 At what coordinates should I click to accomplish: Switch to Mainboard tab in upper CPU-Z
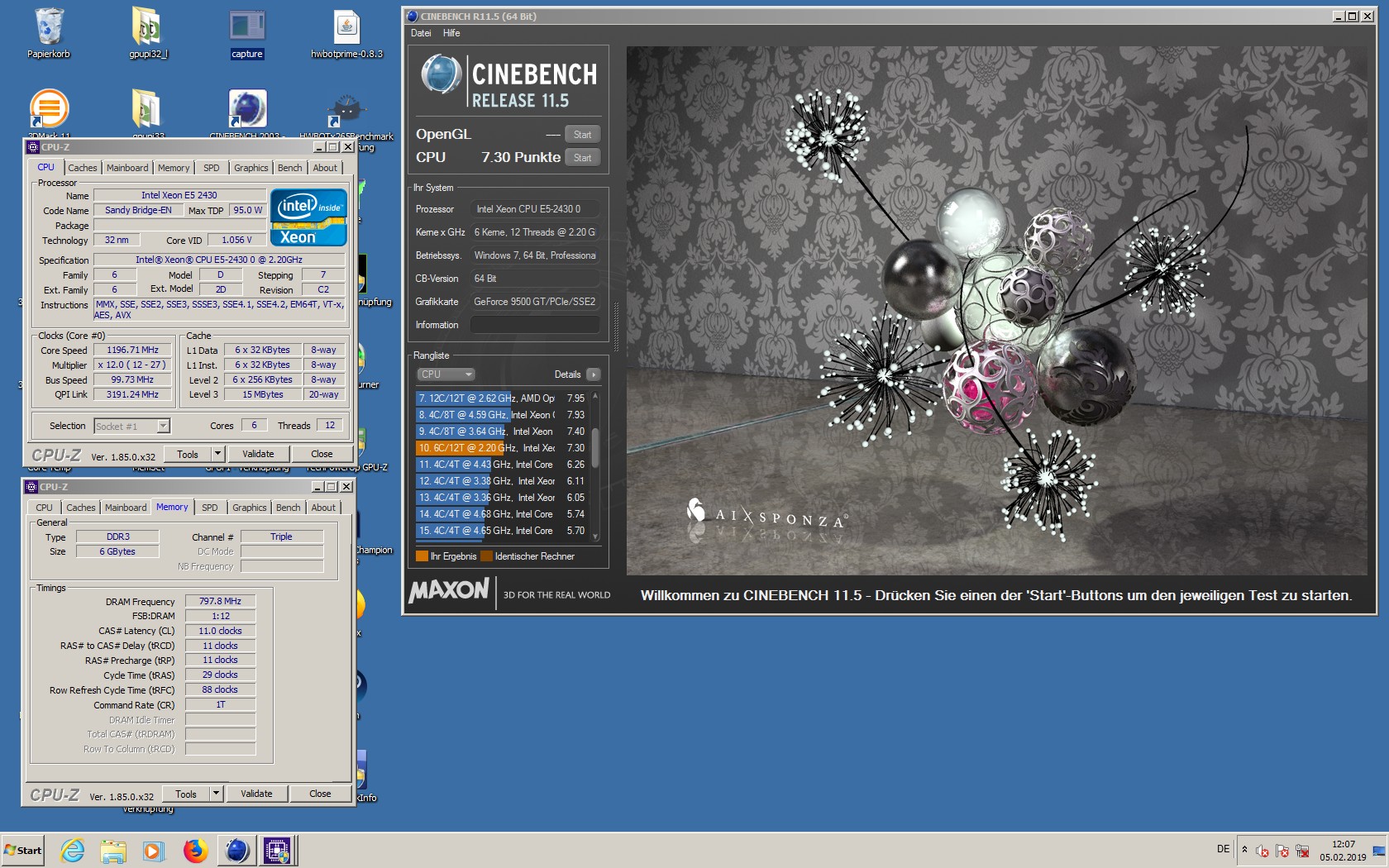pos(127,168)
